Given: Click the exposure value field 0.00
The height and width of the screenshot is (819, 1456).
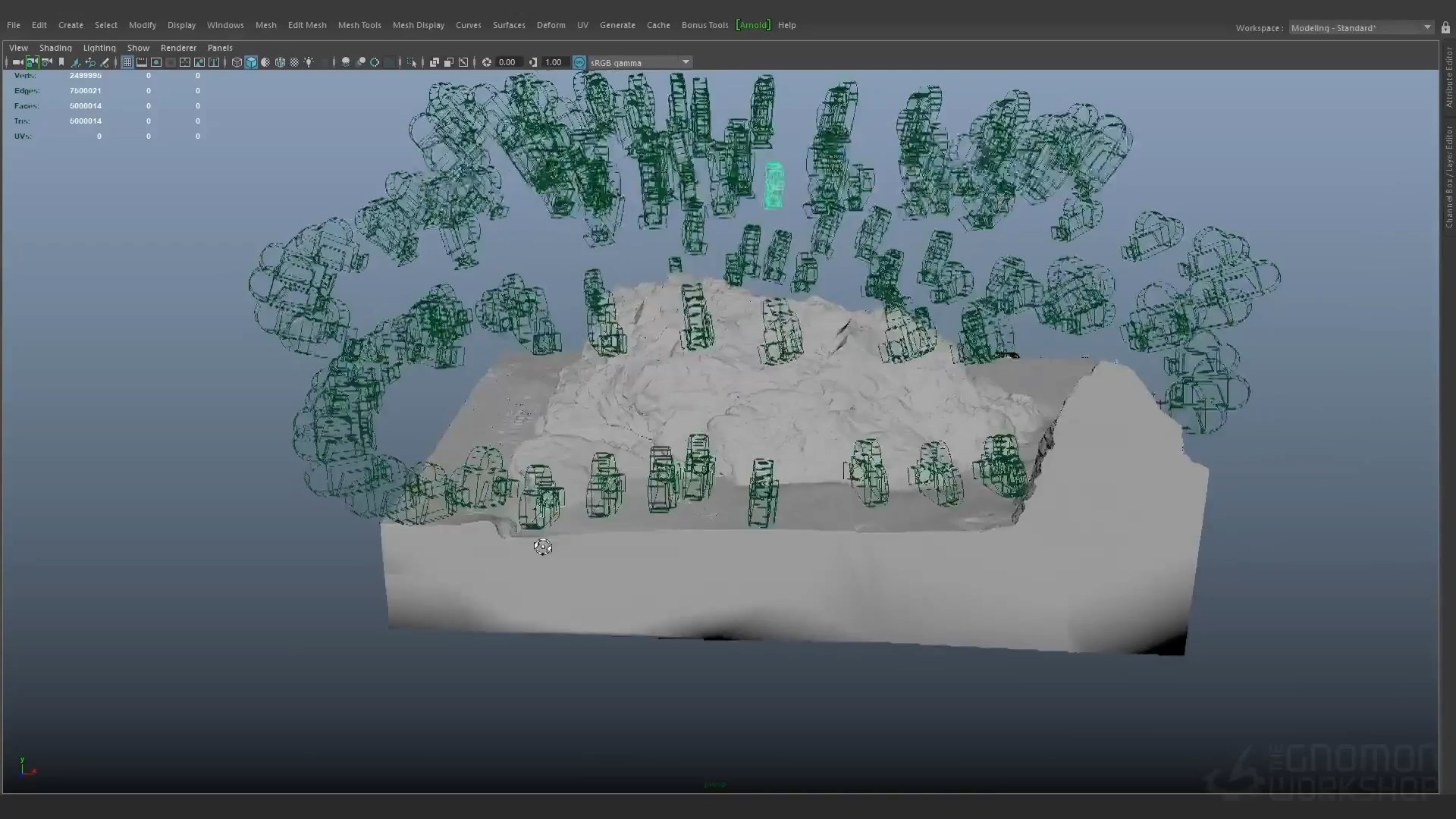Looking at the screenshot, I should [507, 62].
